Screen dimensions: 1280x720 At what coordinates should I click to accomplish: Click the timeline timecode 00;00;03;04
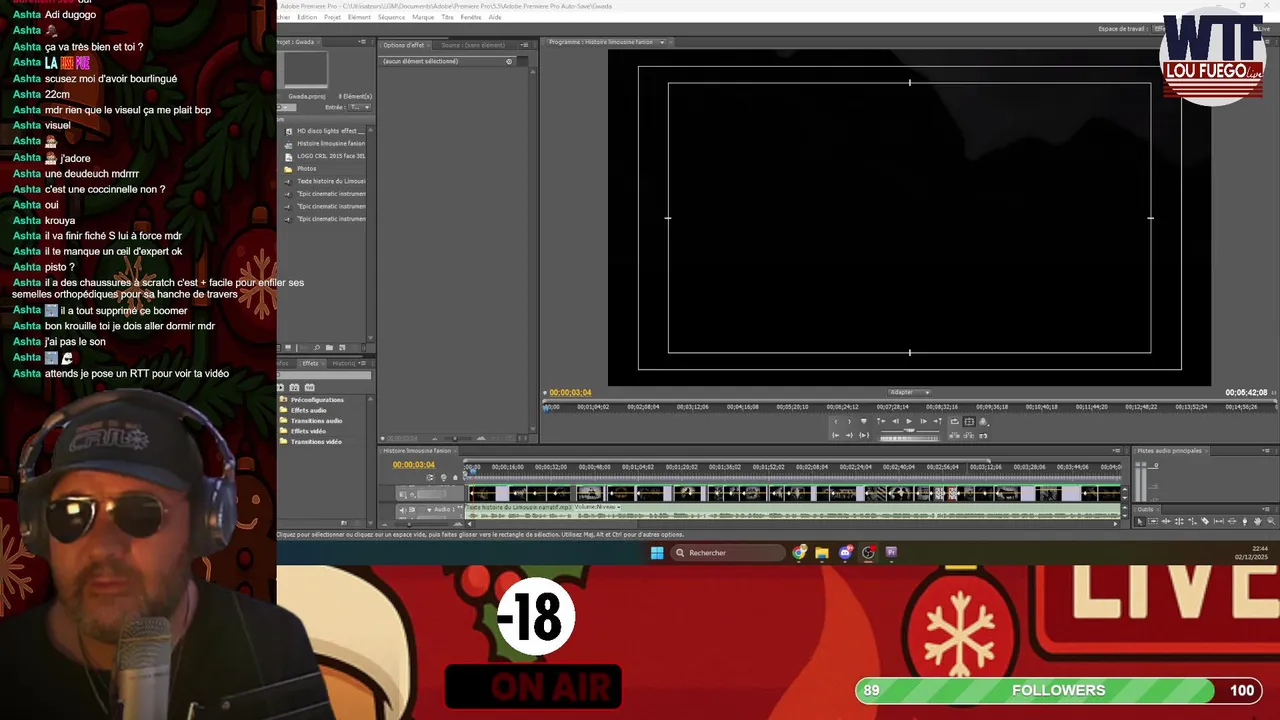pos(413,465)
